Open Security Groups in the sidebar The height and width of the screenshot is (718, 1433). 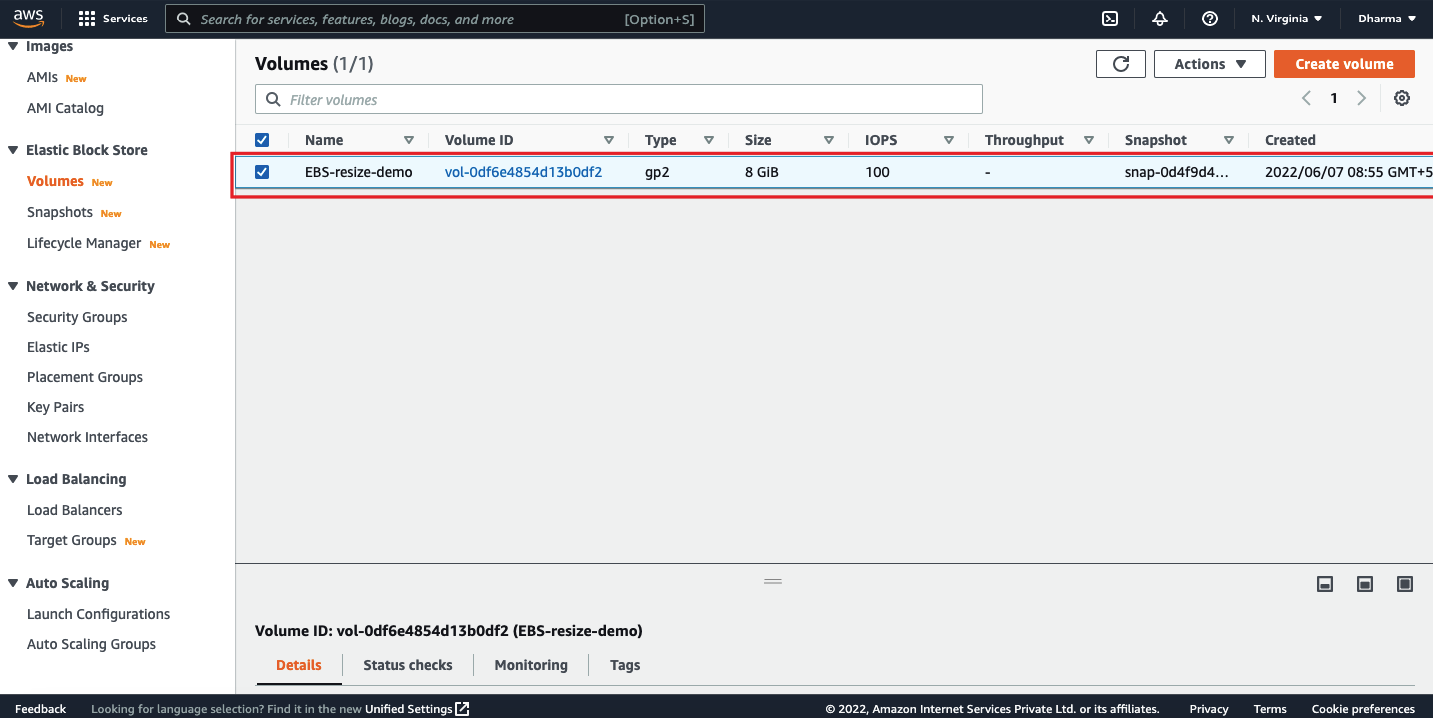pos(77,317)
